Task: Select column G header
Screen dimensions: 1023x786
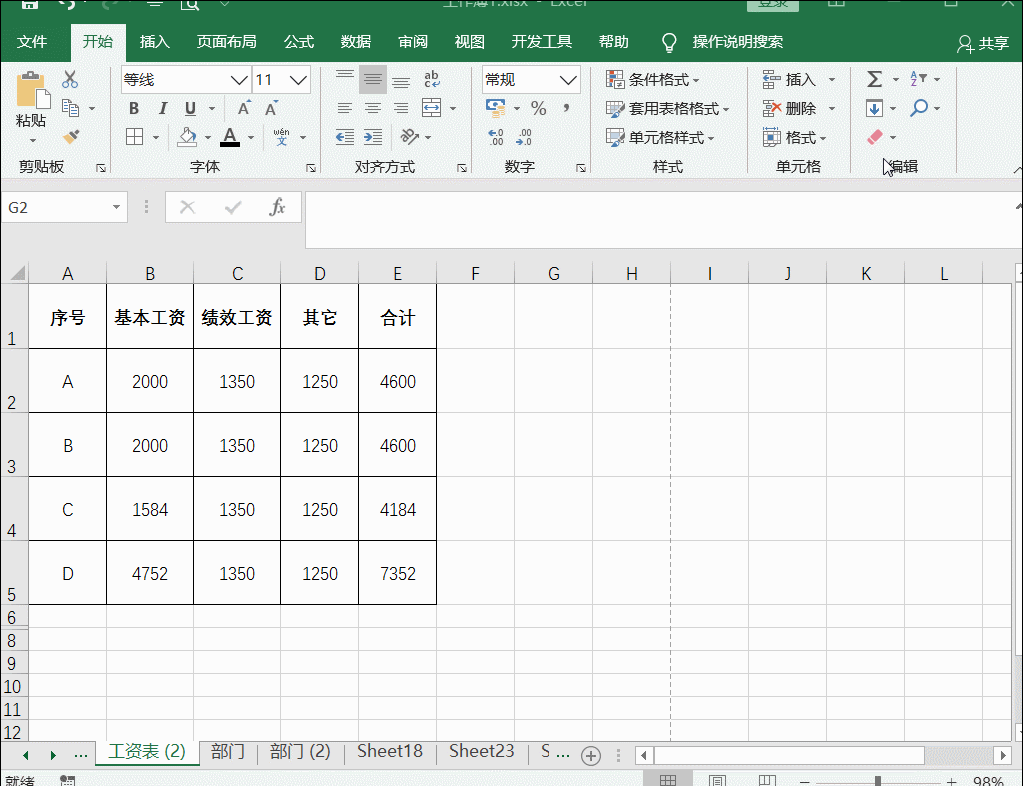Action: [x=553, y=273]
